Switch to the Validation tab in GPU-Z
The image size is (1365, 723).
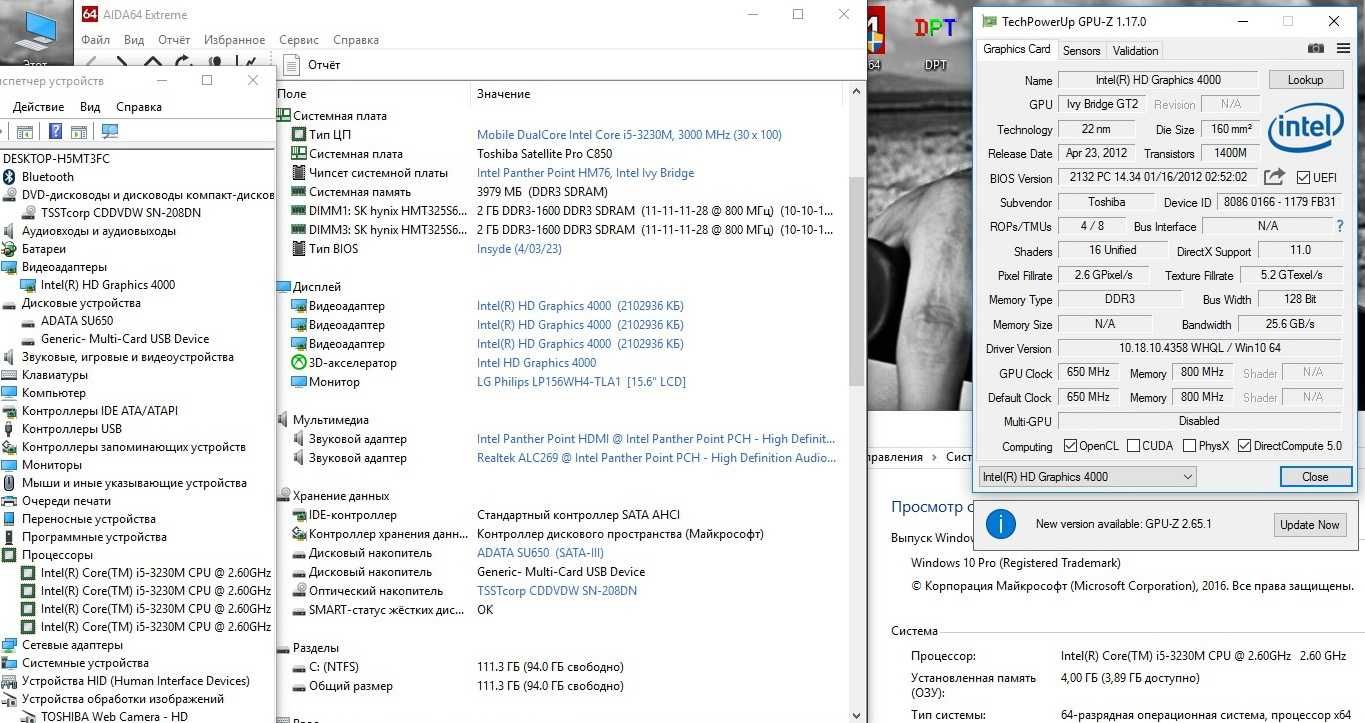[x=1135, y=50]
